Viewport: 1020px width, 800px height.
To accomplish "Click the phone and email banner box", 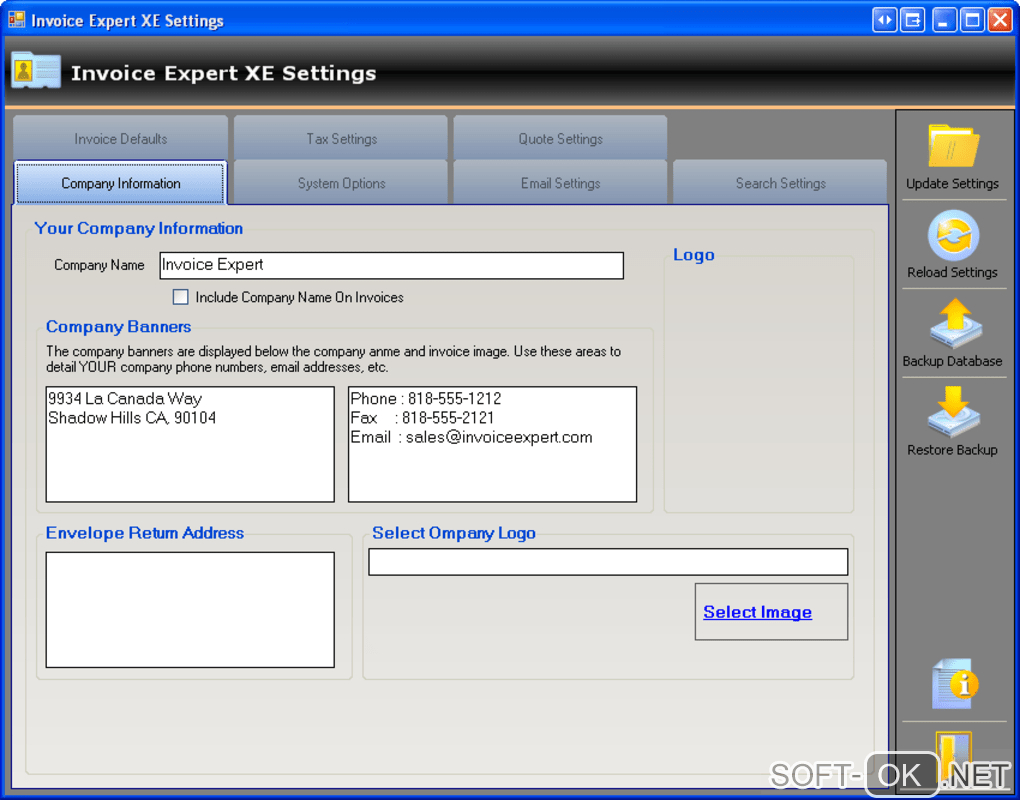I will coord(492,444).
